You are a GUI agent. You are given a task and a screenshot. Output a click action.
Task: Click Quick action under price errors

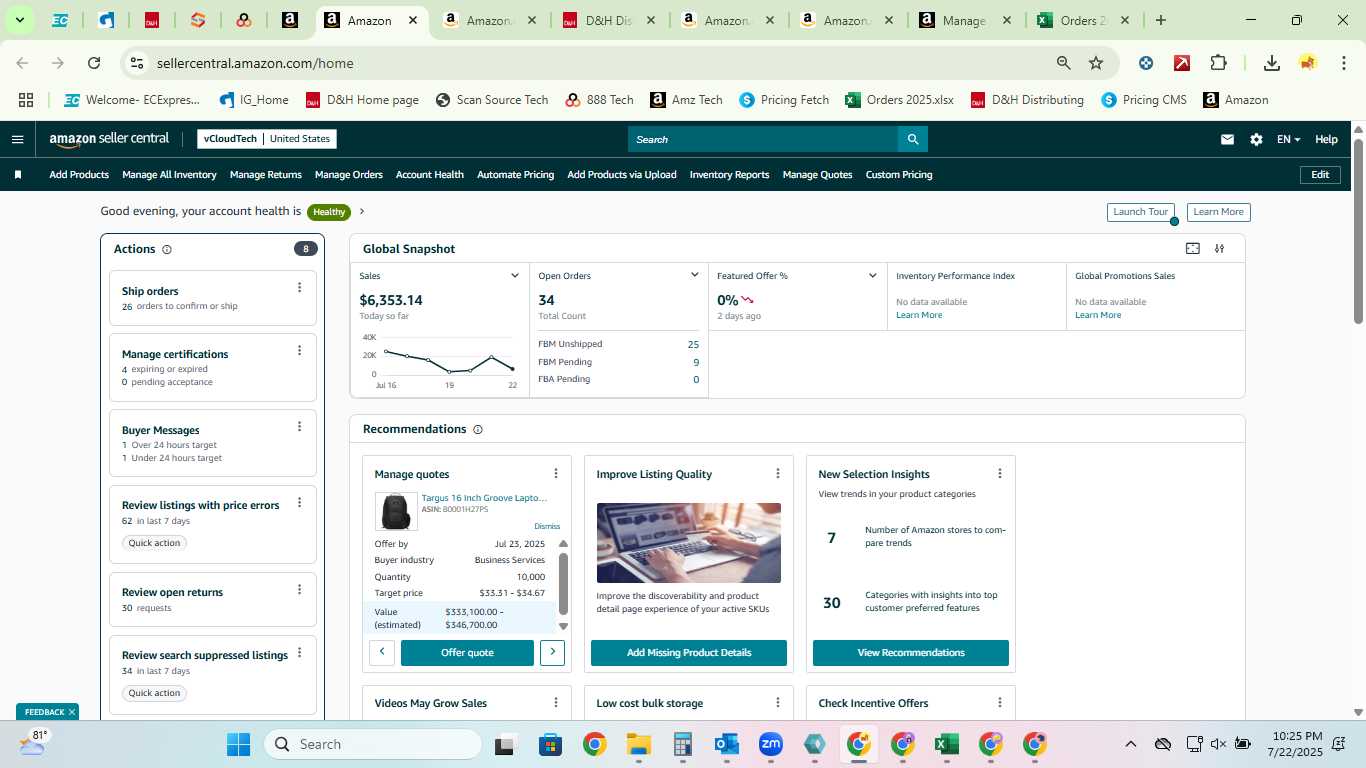pyautogui.click(x=154, y=543)
